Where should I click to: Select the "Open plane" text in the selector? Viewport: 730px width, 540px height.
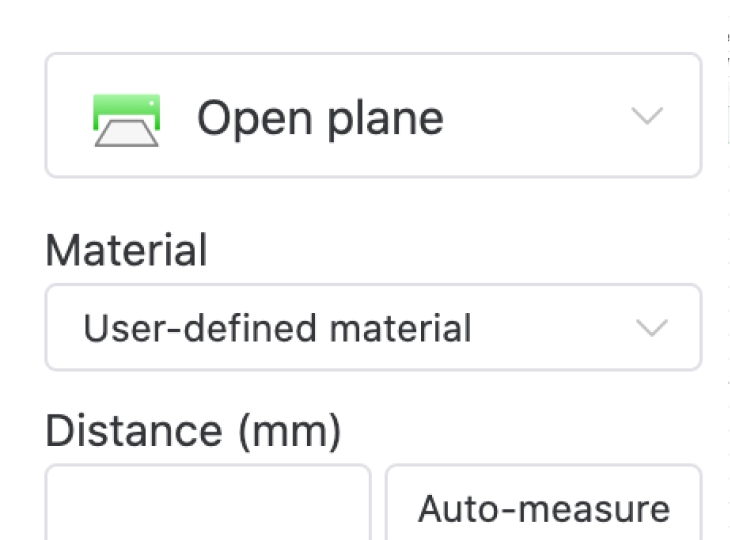(320, 118)
